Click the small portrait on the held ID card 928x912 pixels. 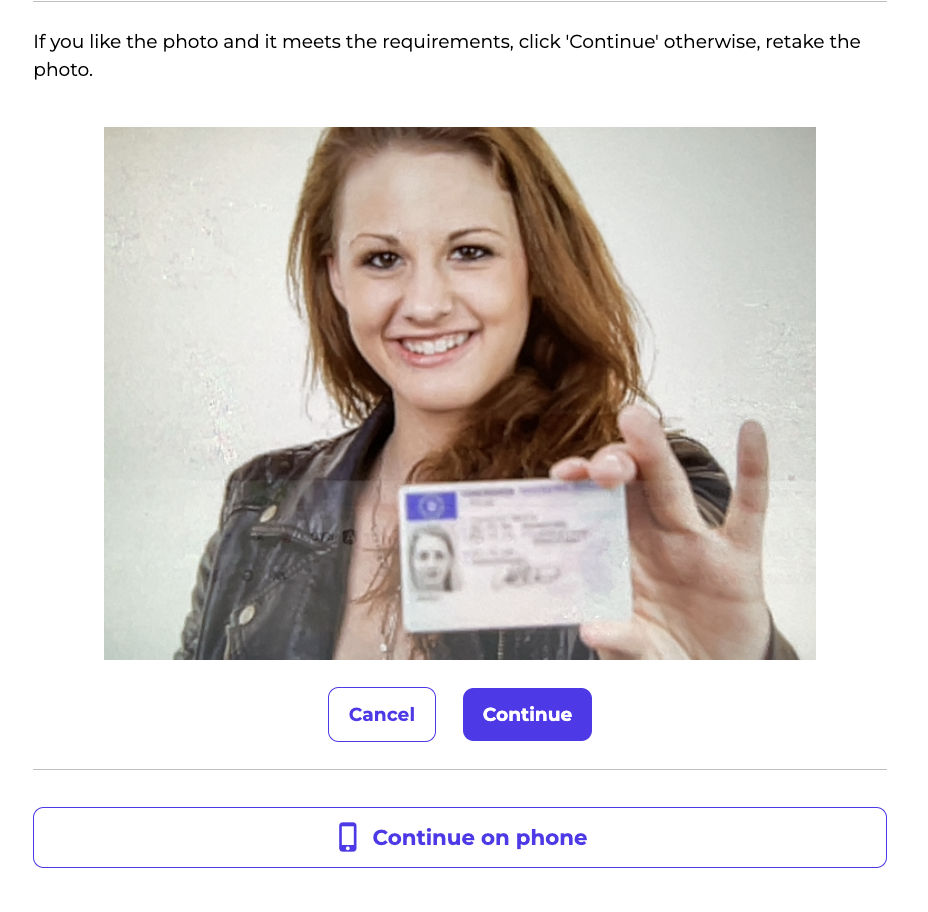coord(433,560)
